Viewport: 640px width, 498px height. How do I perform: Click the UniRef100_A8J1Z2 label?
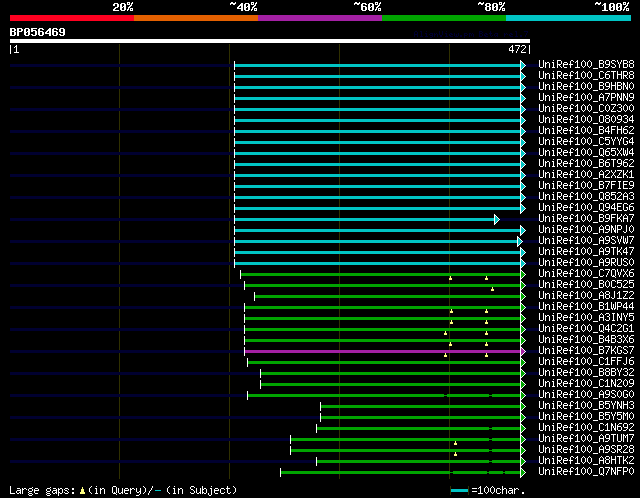click(x=586, y=296)
